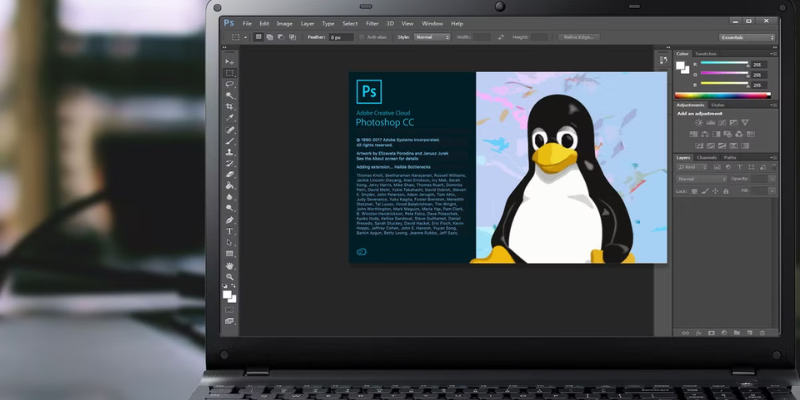This screenshot has height=400, width=800.
Task: Open the Essentials workspace dropdown
Action: [747, 37]
